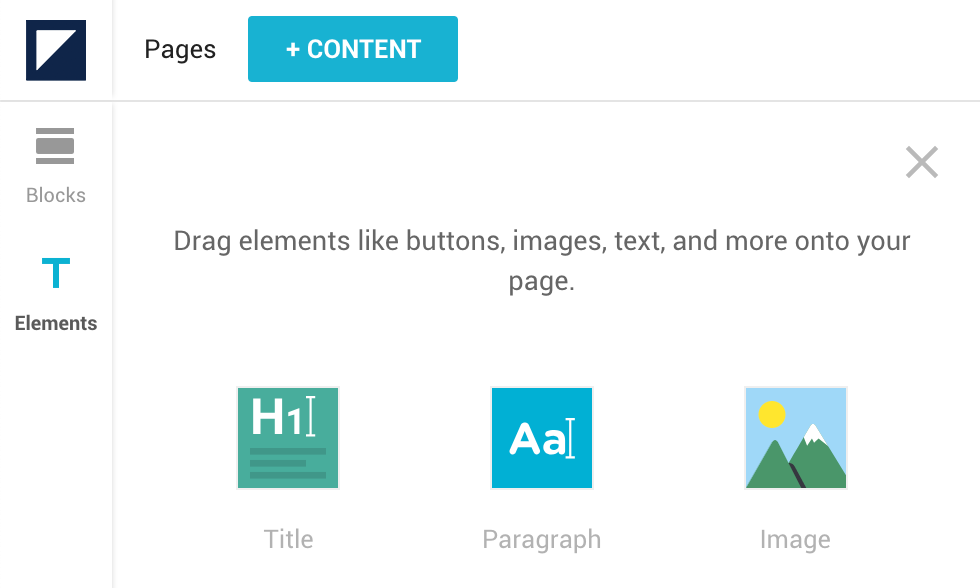
Task: Select the Image mountain element icon
Action: point(796,437)
